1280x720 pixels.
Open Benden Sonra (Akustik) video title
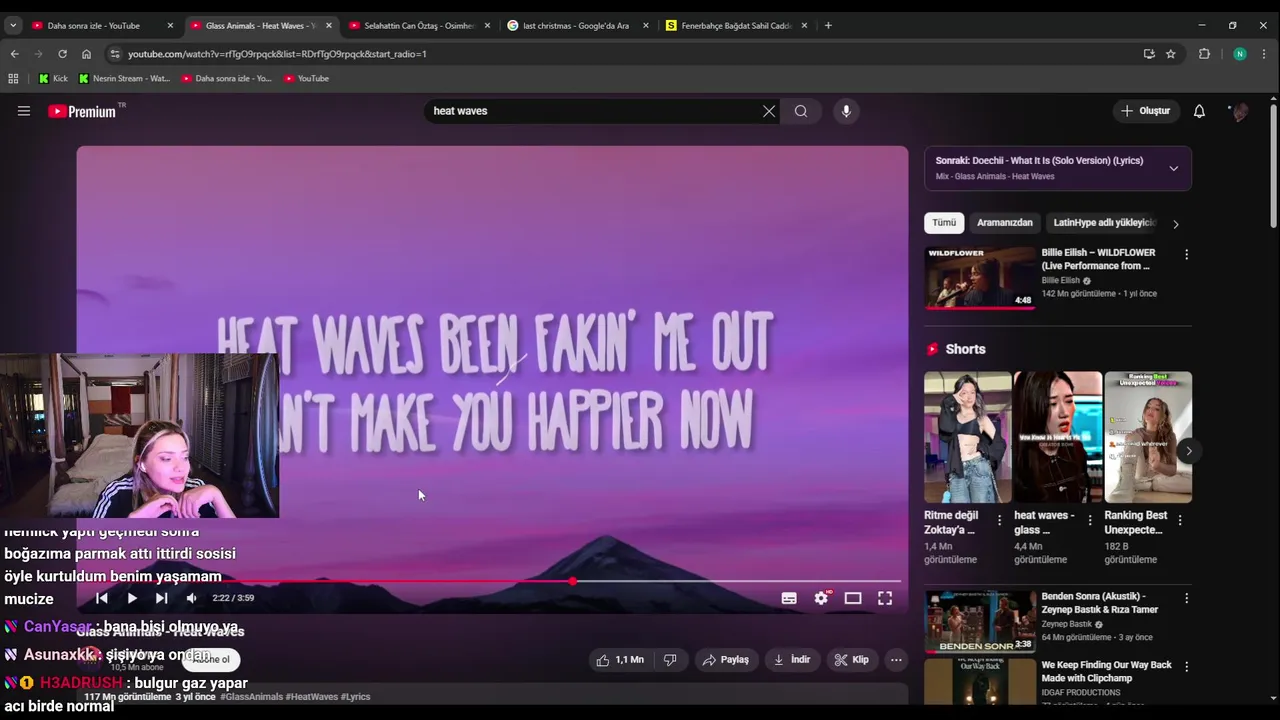pos(1100,603)
